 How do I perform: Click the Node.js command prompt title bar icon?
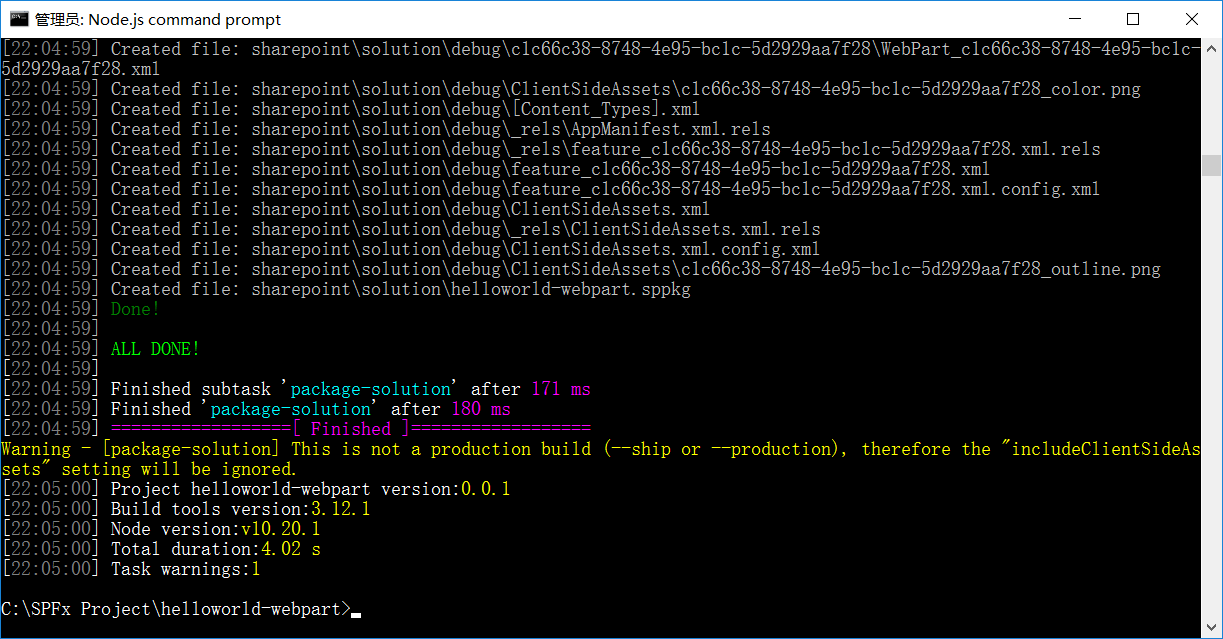(18, 19)
